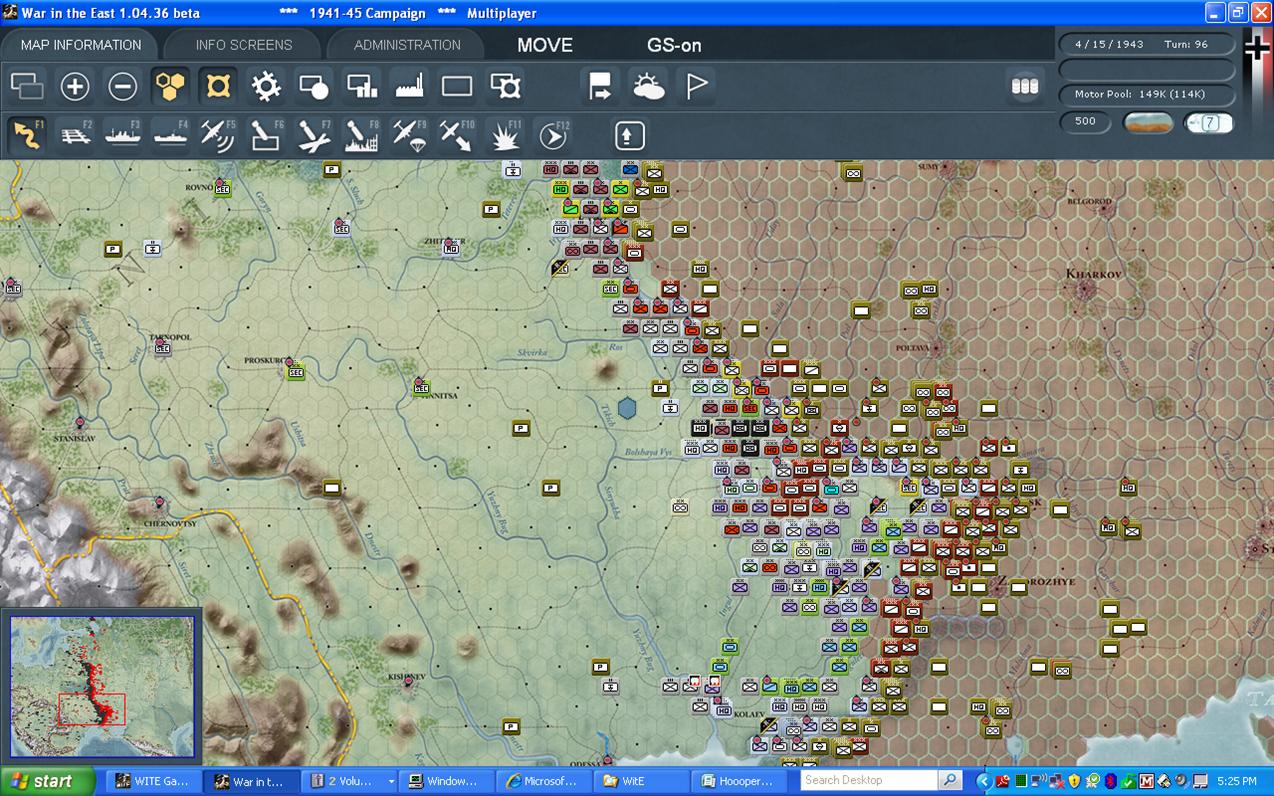Select F8 bomb city mode icon
The width and height of the screenshot is (1274, 796).
[362, 135]
